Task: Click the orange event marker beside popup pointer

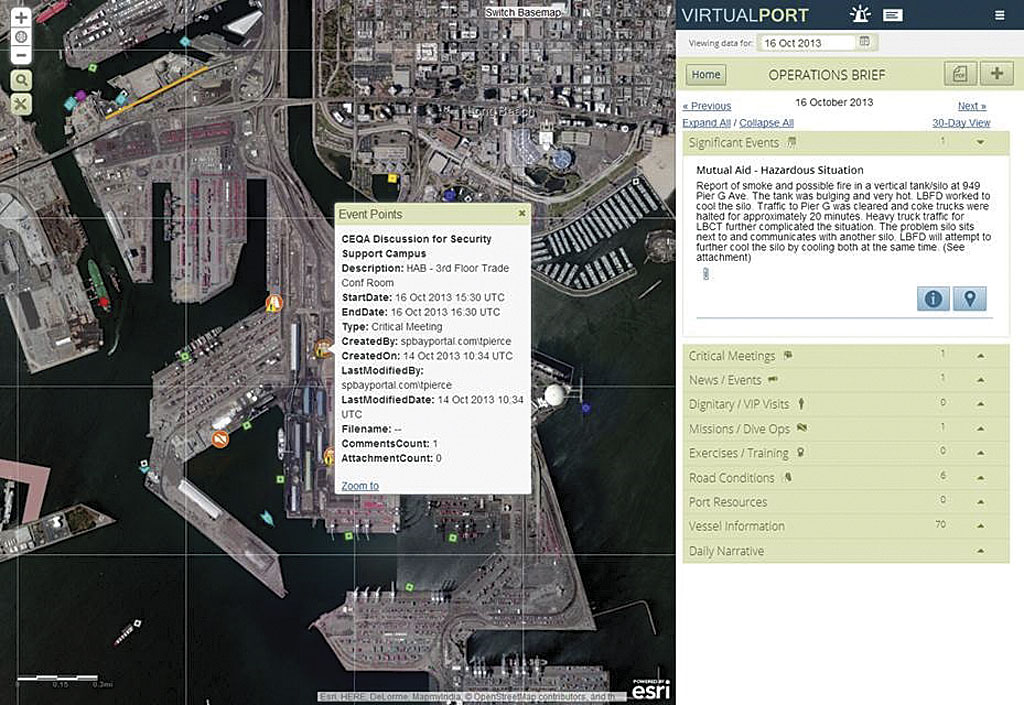Action: (322, 349)
